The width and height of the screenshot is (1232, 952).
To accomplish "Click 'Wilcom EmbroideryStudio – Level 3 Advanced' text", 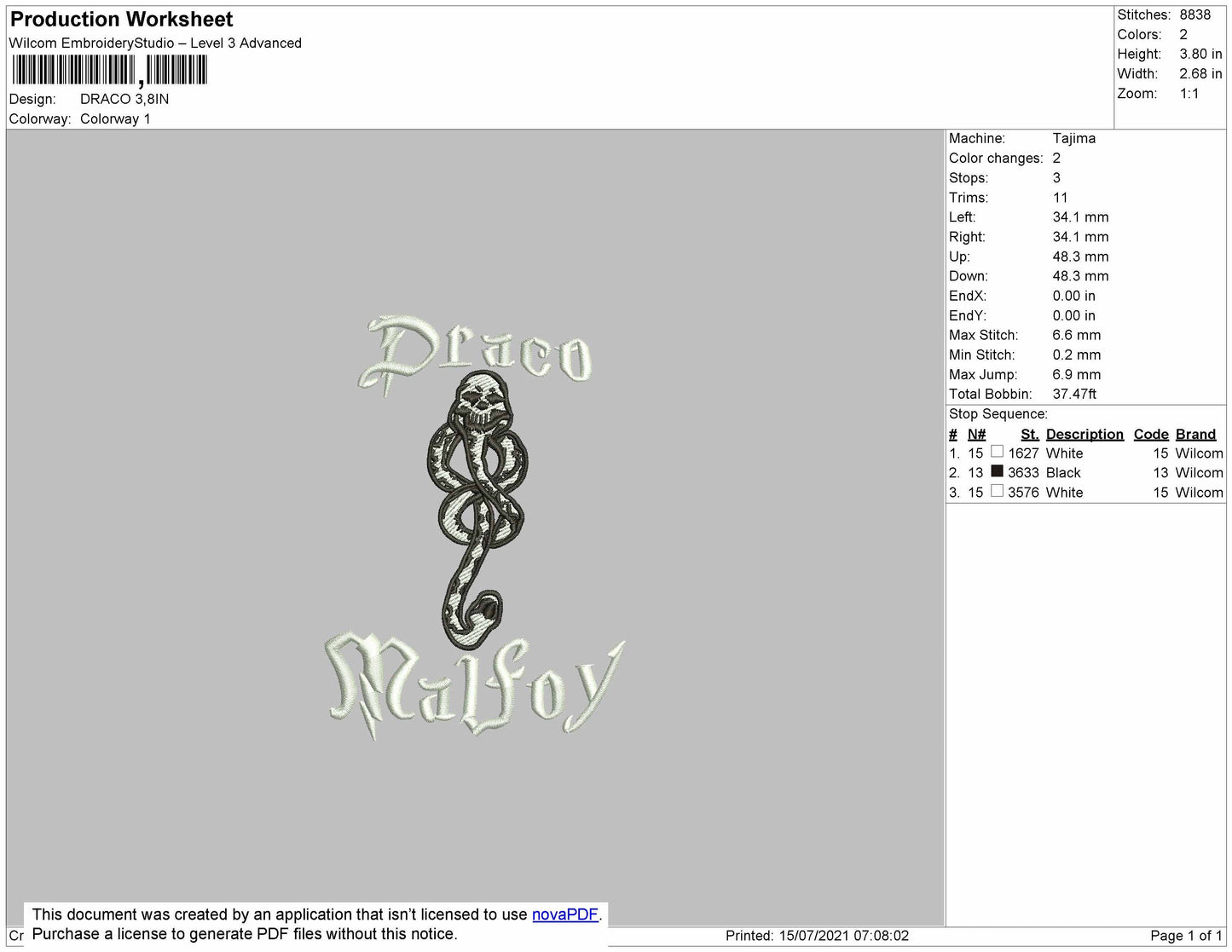I will click(x=155, y=43).
